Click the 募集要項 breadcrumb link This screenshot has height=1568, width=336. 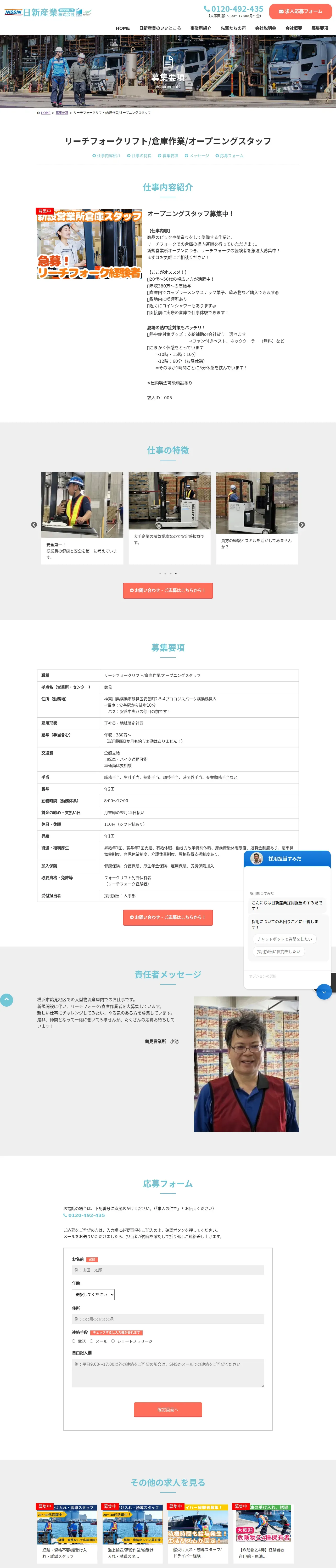62,113
